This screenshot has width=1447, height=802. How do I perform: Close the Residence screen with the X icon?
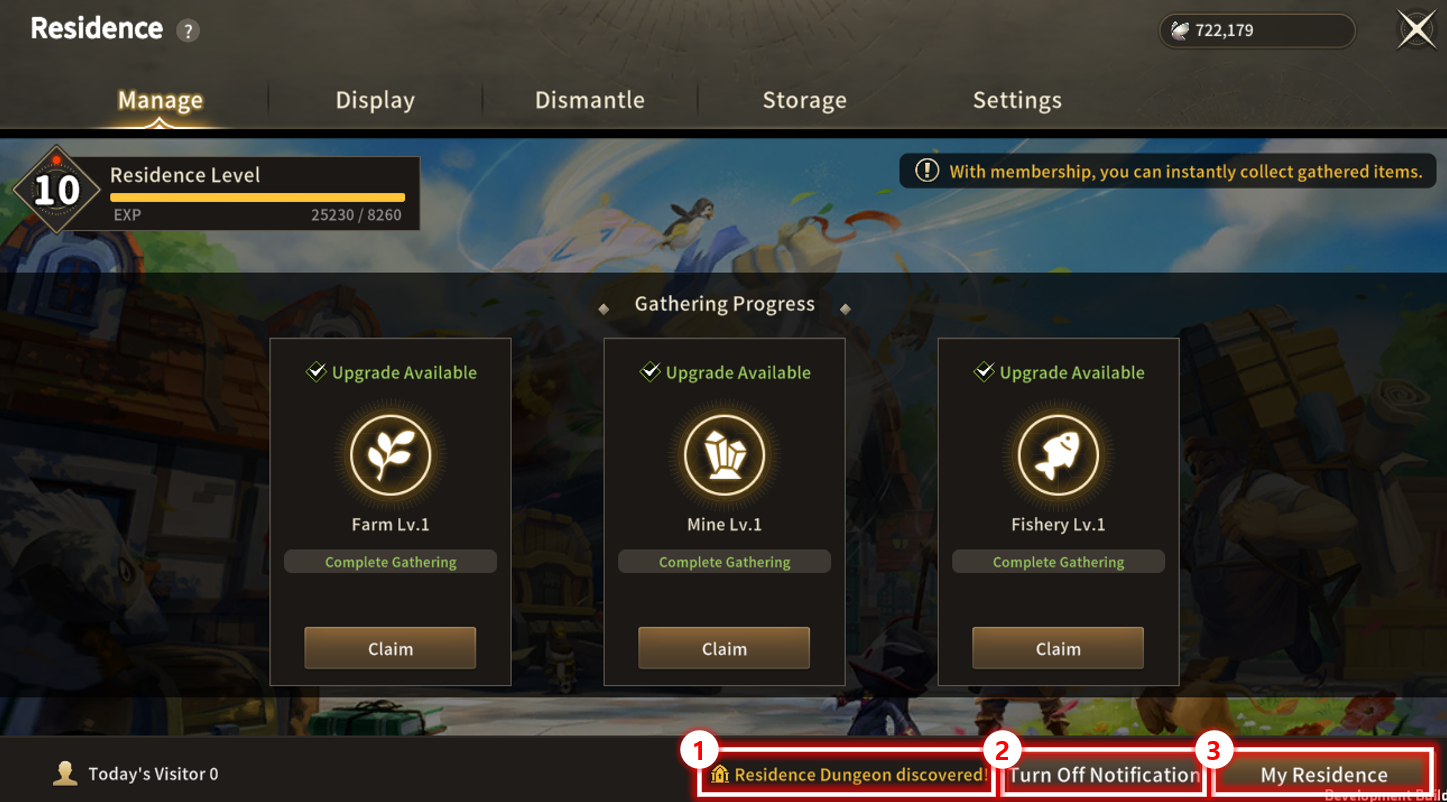tap(1416, 31)
